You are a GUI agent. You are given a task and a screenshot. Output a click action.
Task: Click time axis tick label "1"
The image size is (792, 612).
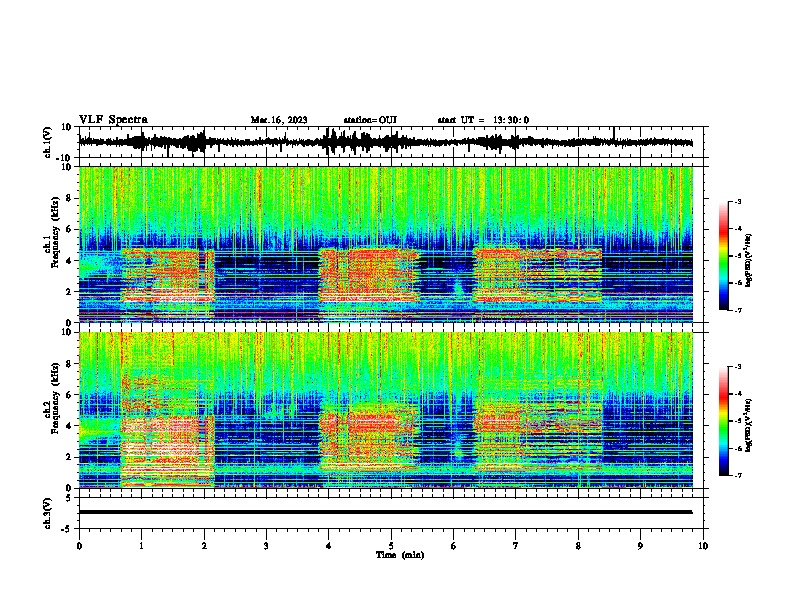pos(141,546)
